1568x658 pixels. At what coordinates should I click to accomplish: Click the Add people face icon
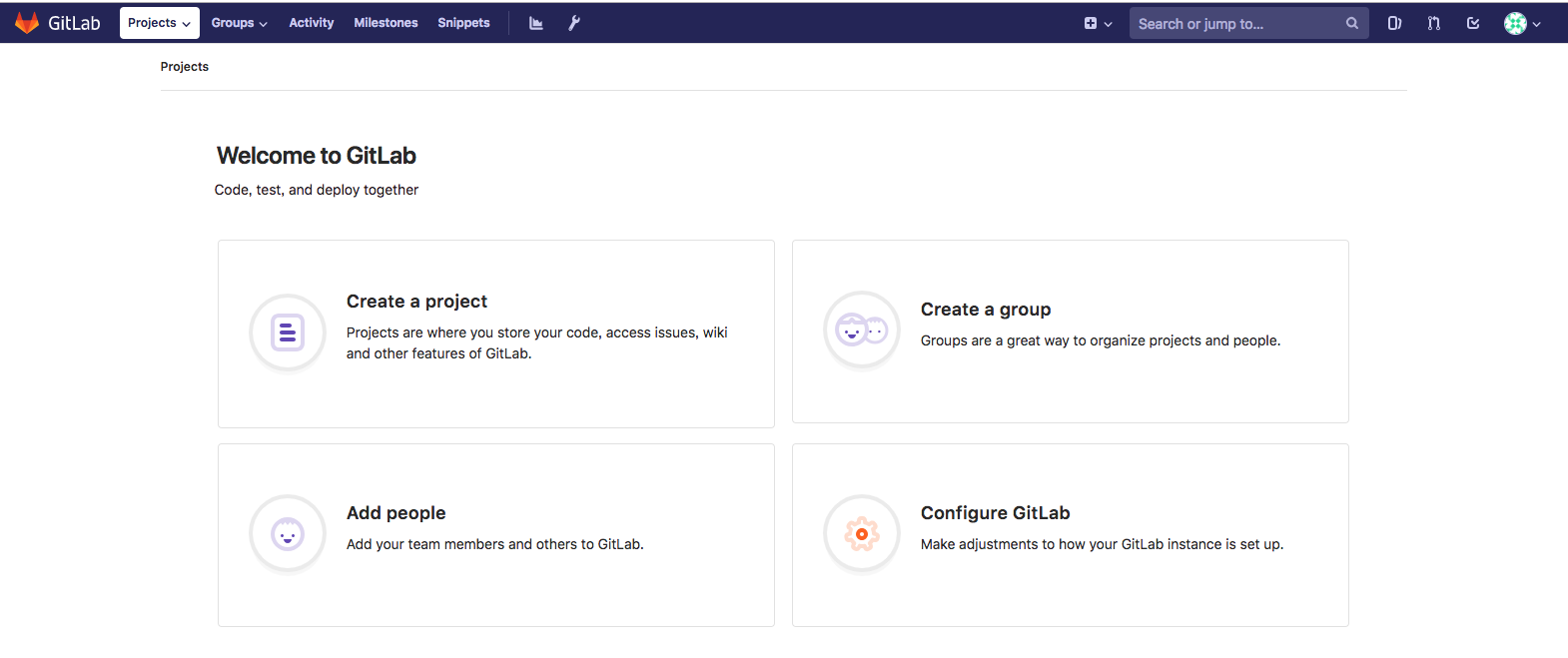point(288,534)
